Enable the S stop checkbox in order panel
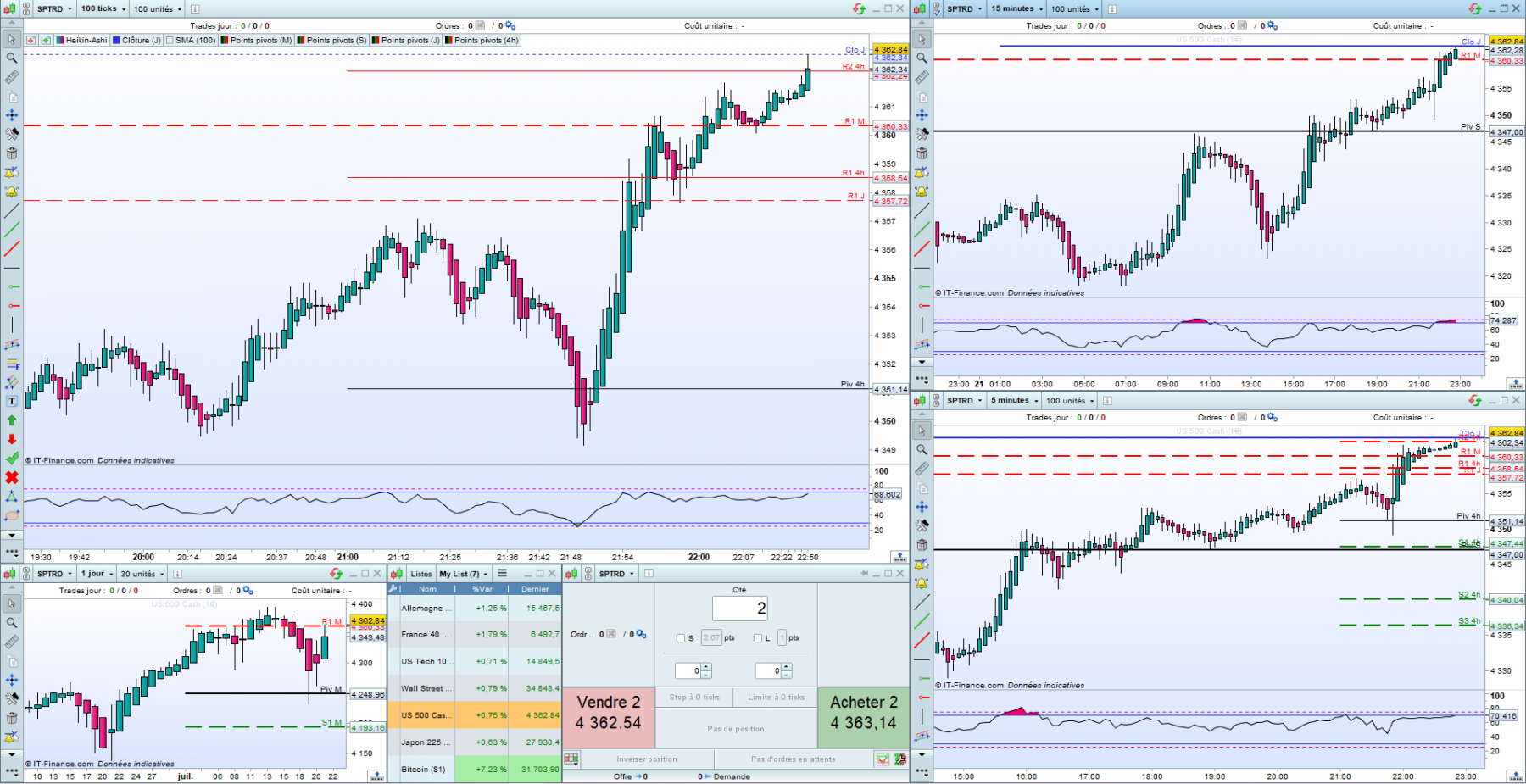 (x=681, y=638)
